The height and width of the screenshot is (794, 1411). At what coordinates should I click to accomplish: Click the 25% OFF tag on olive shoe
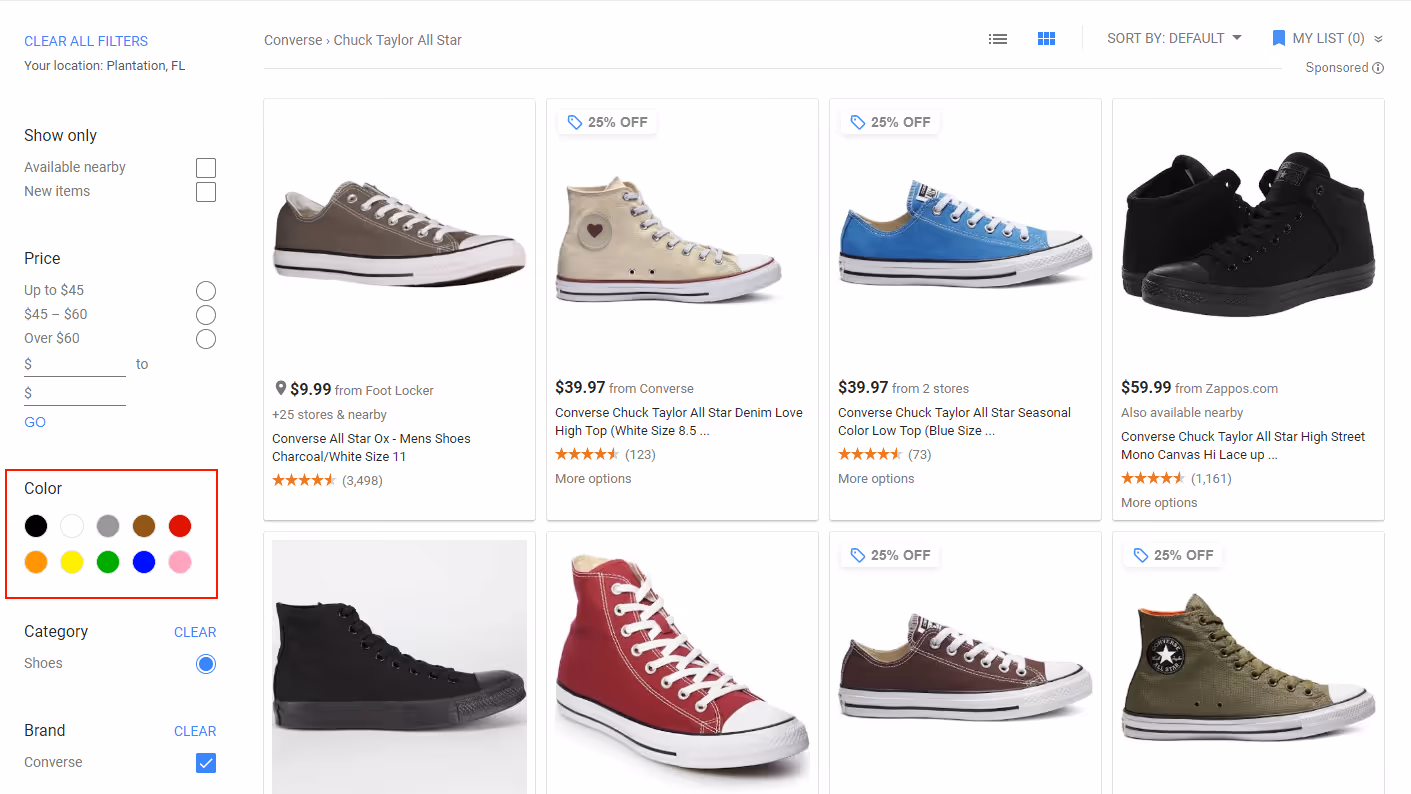(1174, 555)
